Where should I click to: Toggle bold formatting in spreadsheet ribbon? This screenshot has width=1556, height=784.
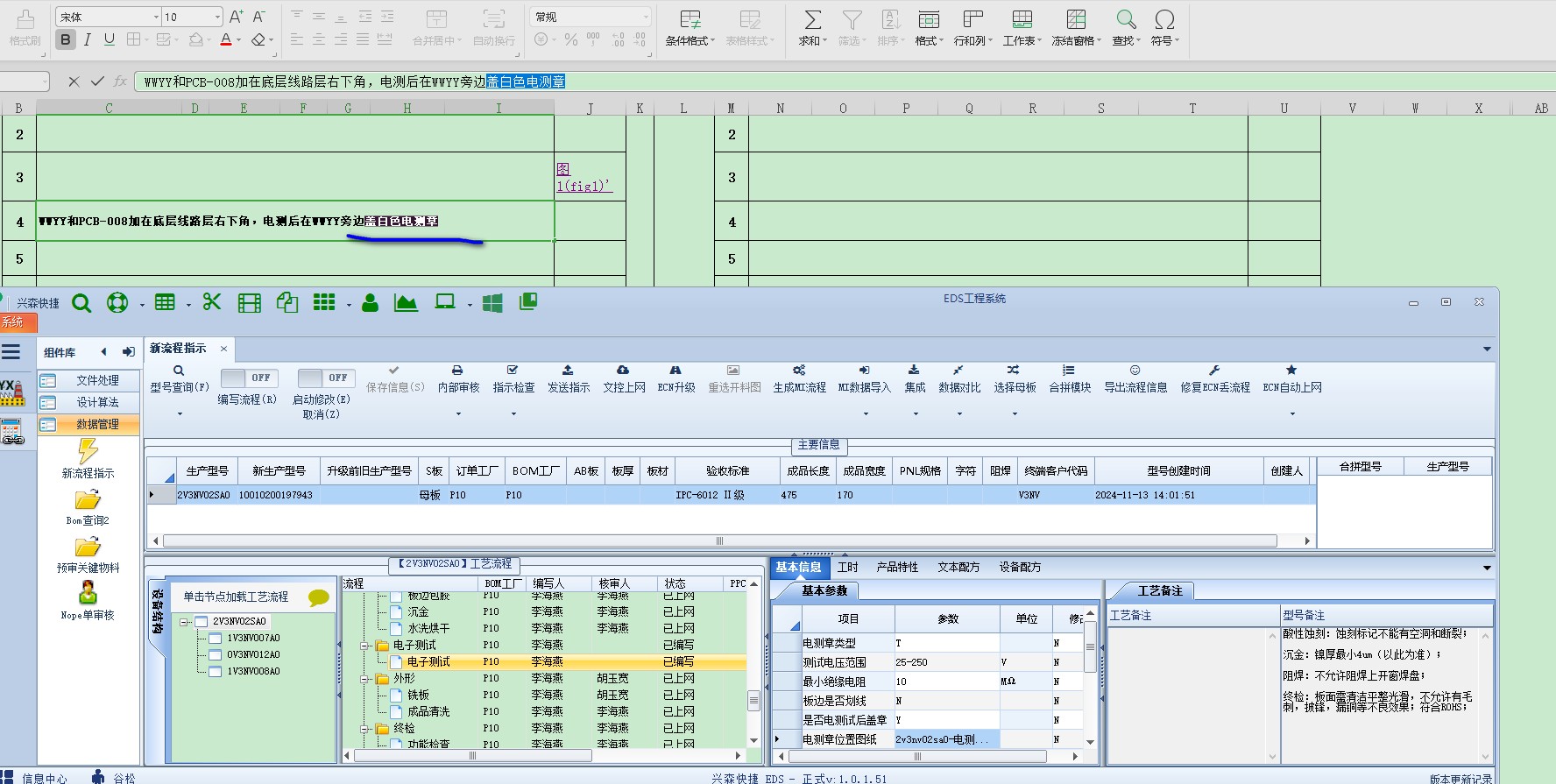66,39
